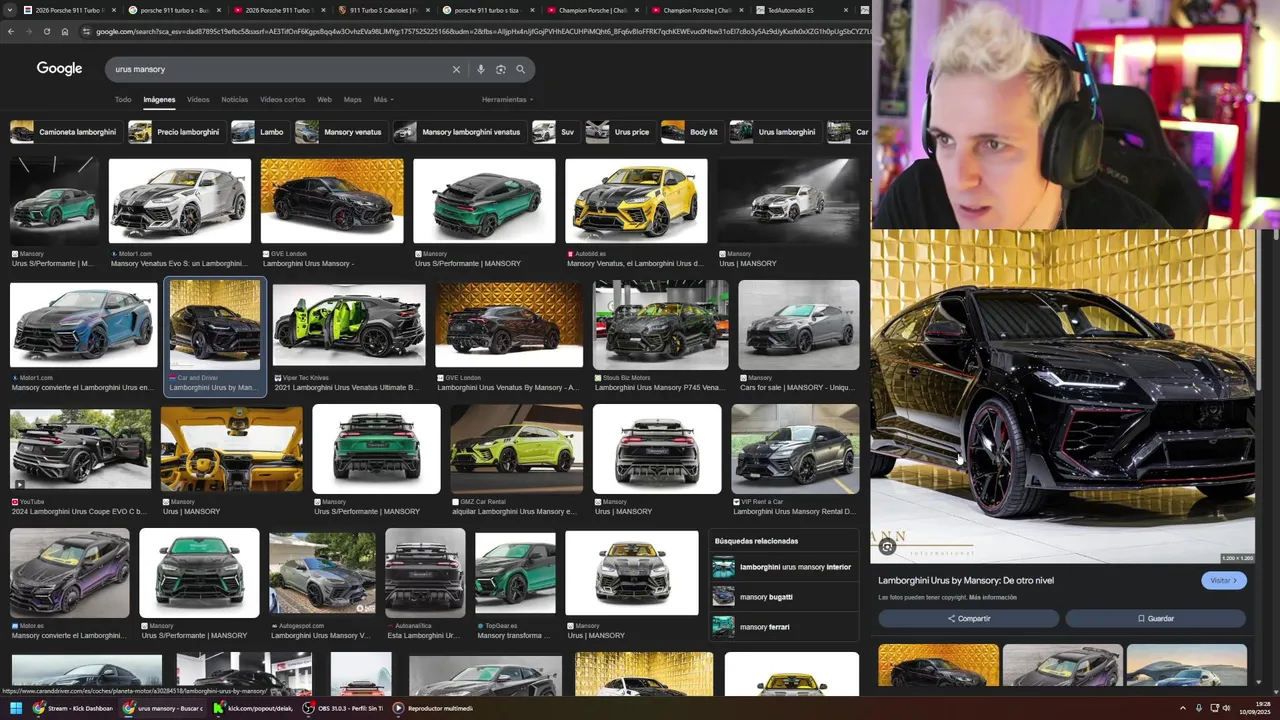Open the browser home page icon
Image resolution: width=1280 pixels, height=720 pixels.
point(65,31)
